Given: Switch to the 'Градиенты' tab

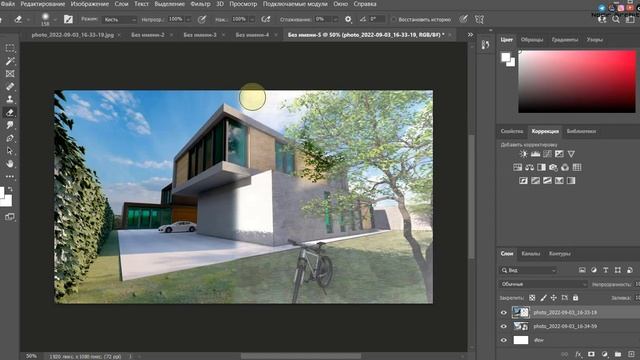Looking at the screenshot, I should pos(565,40).
